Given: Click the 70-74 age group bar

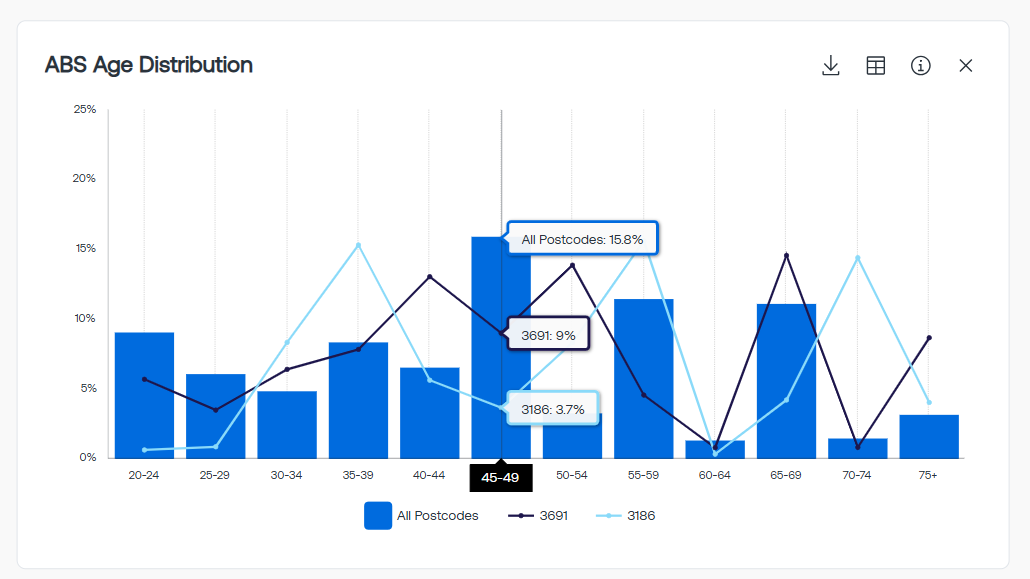Looking at the screenshot, I should pos(858,448).
